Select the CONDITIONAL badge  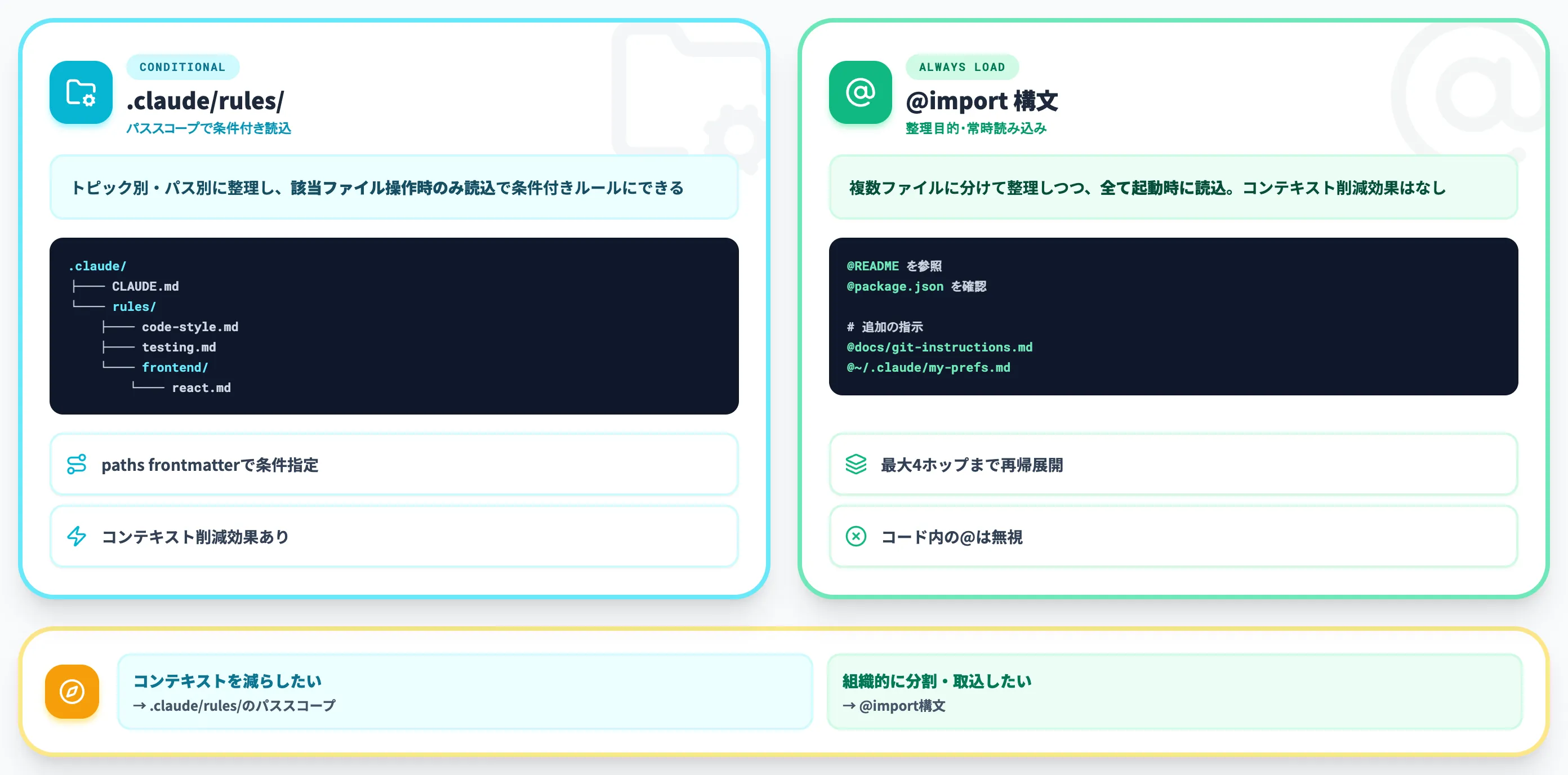182,67
